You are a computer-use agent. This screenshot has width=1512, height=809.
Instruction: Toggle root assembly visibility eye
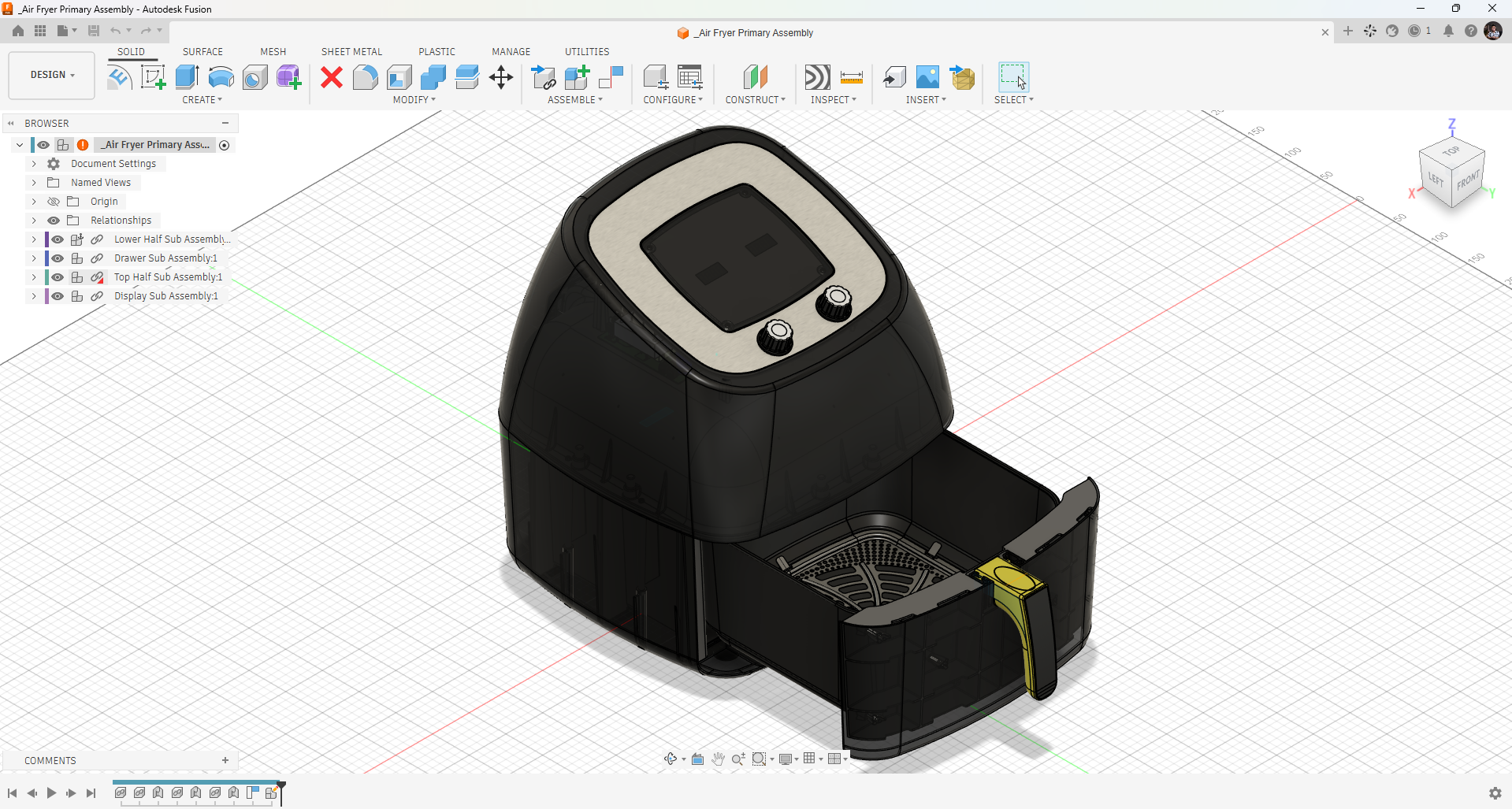(43, 145)
